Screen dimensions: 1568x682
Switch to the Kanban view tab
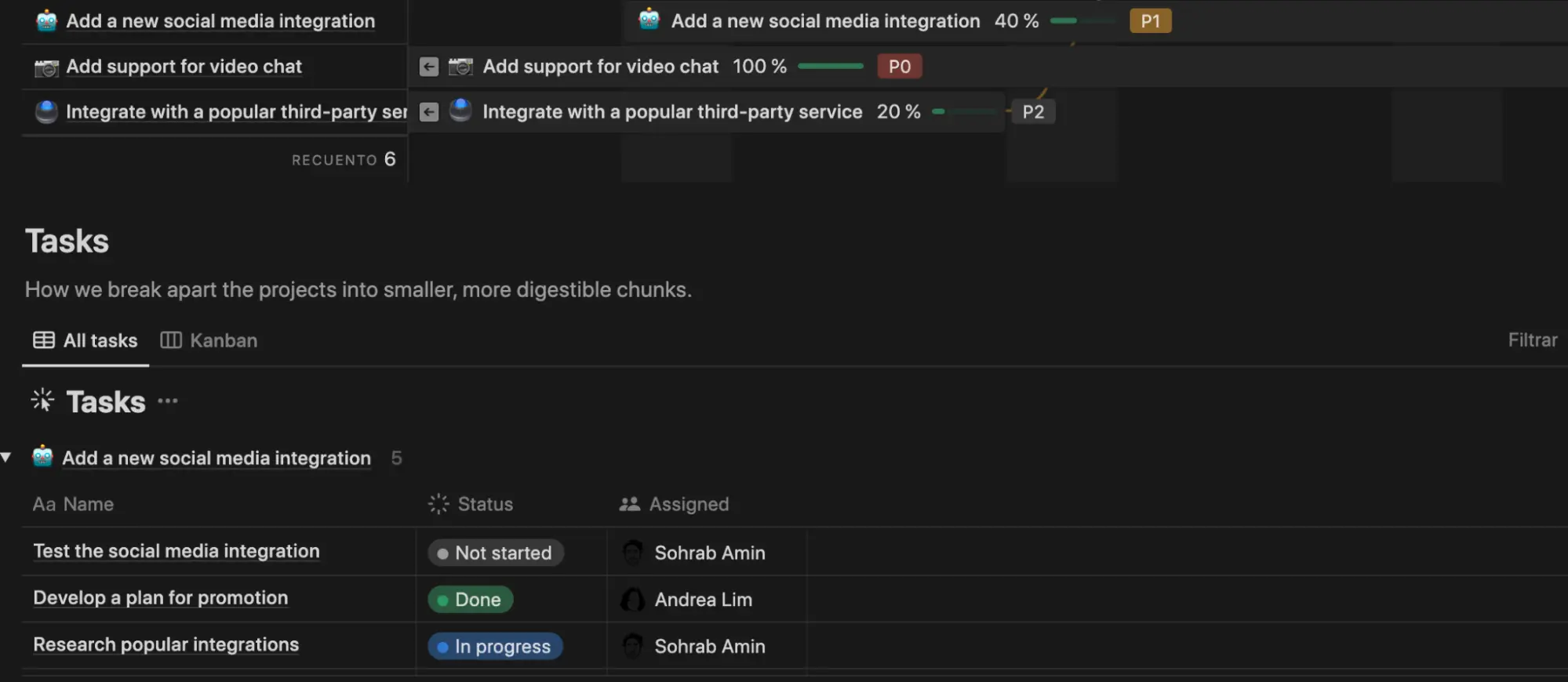(209, 340)
